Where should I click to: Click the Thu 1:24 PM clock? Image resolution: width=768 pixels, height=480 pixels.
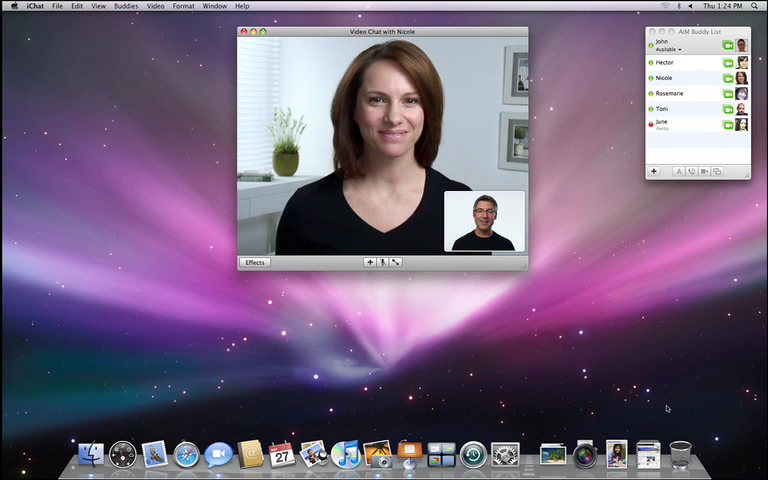click(722, 6)
